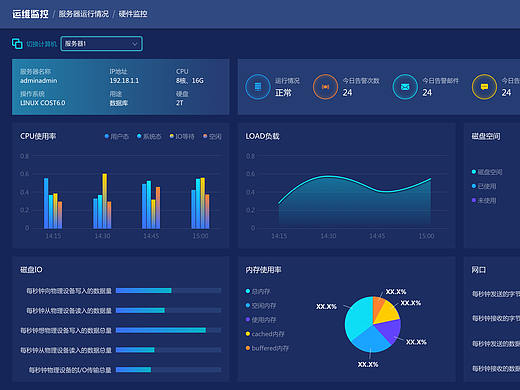Image resolution: width=520 pixels, height=390 pixels.
Task: Click the 15:00 bar group in CPU chart
Action: point(200,203)
